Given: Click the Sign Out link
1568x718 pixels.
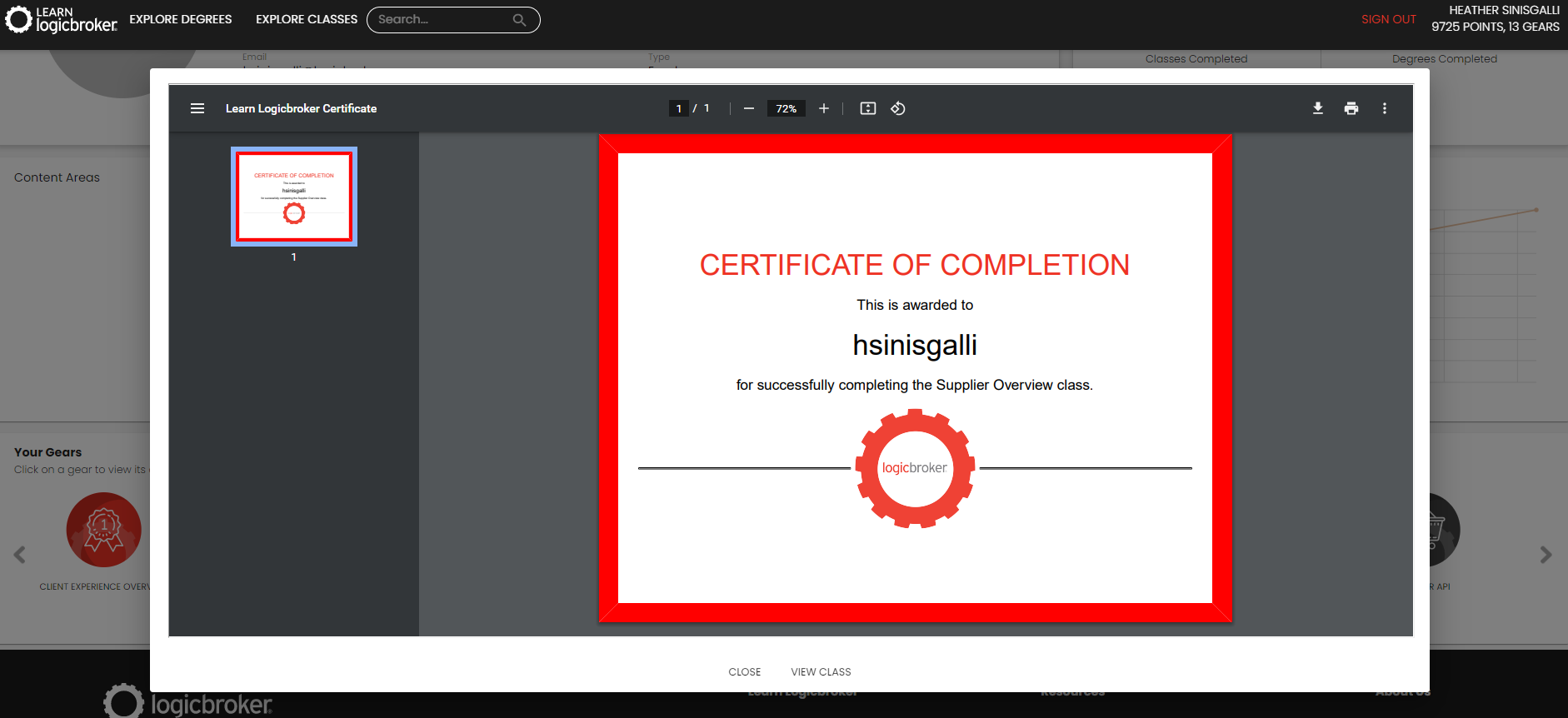Looking at the screenshot, I should pos(1388,19).
